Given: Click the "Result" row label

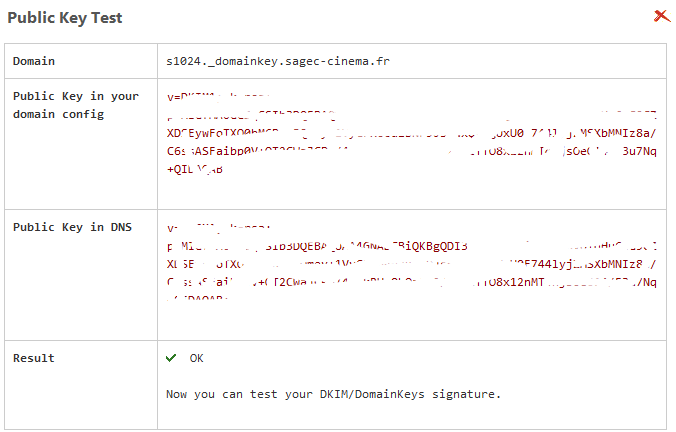Looking at the screenshot, I should click(34, 358).
